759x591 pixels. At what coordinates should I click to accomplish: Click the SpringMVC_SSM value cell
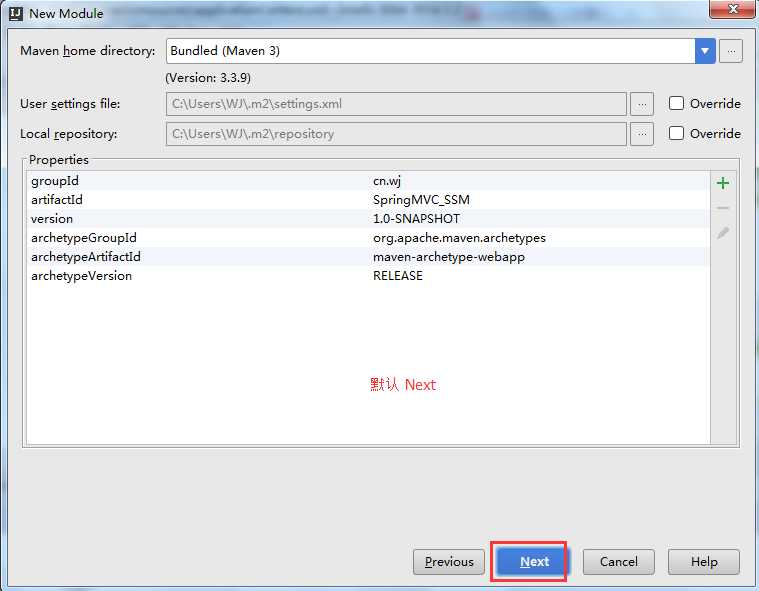point(421,200)
